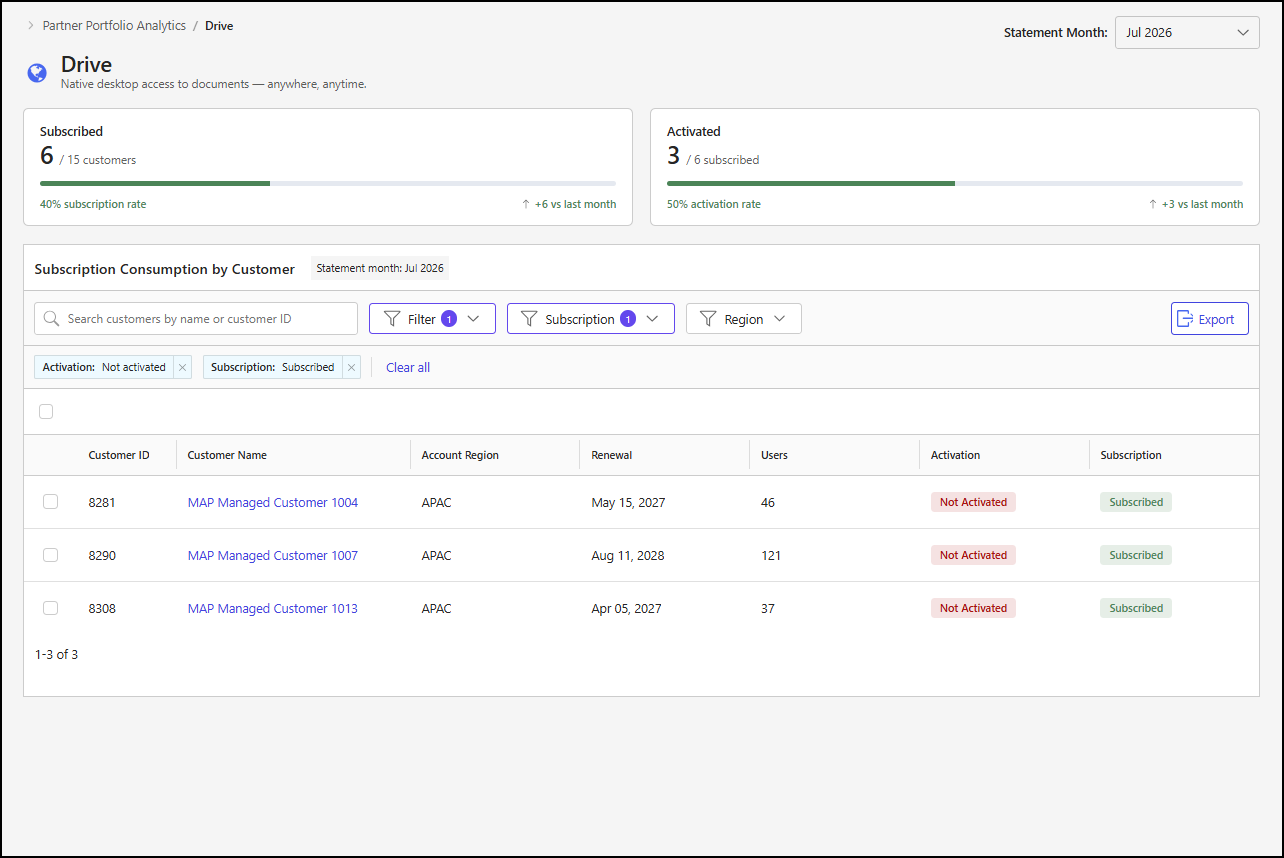1284x858 pixels.
Task: Click the Subscription count badge showing 1
Action: (x=628, y=319)
